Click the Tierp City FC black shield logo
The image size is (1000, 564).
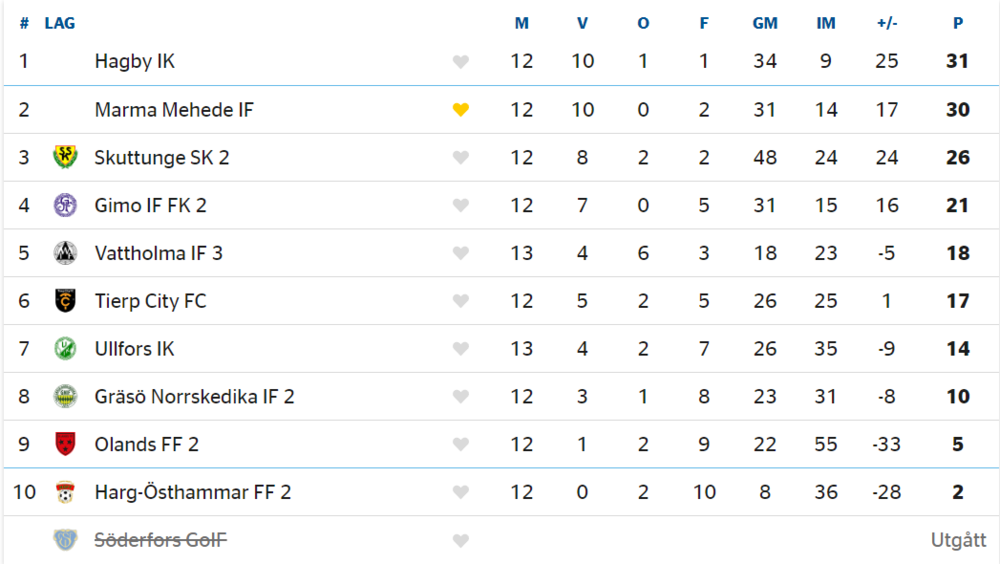point(65,301)
